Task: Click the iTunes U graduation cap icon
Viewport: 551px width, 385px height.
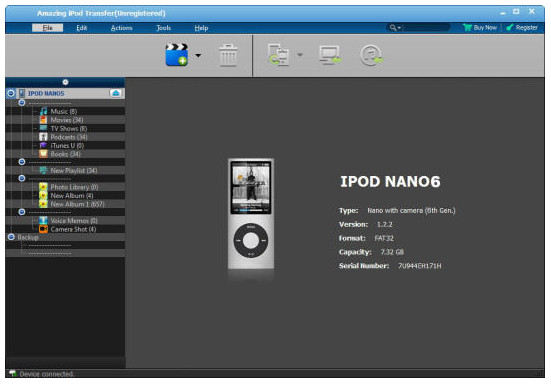Action: coord(43,145)
